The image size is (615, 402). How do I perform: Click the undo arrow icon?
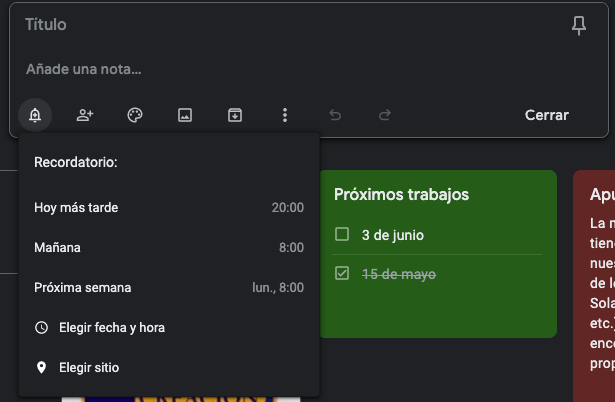[335, 115]
